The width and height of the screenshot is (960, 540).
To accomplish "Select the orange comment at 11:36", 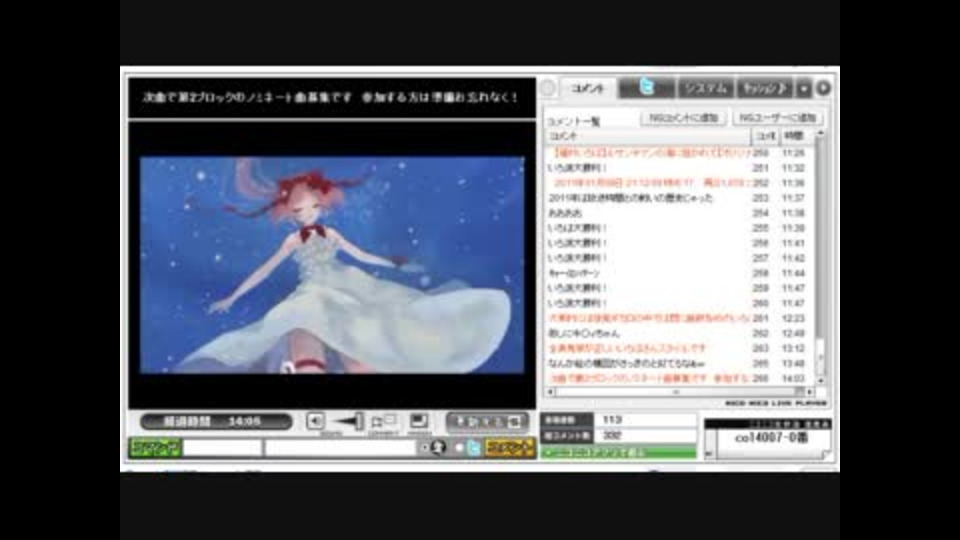I will (x=680, y=183).
